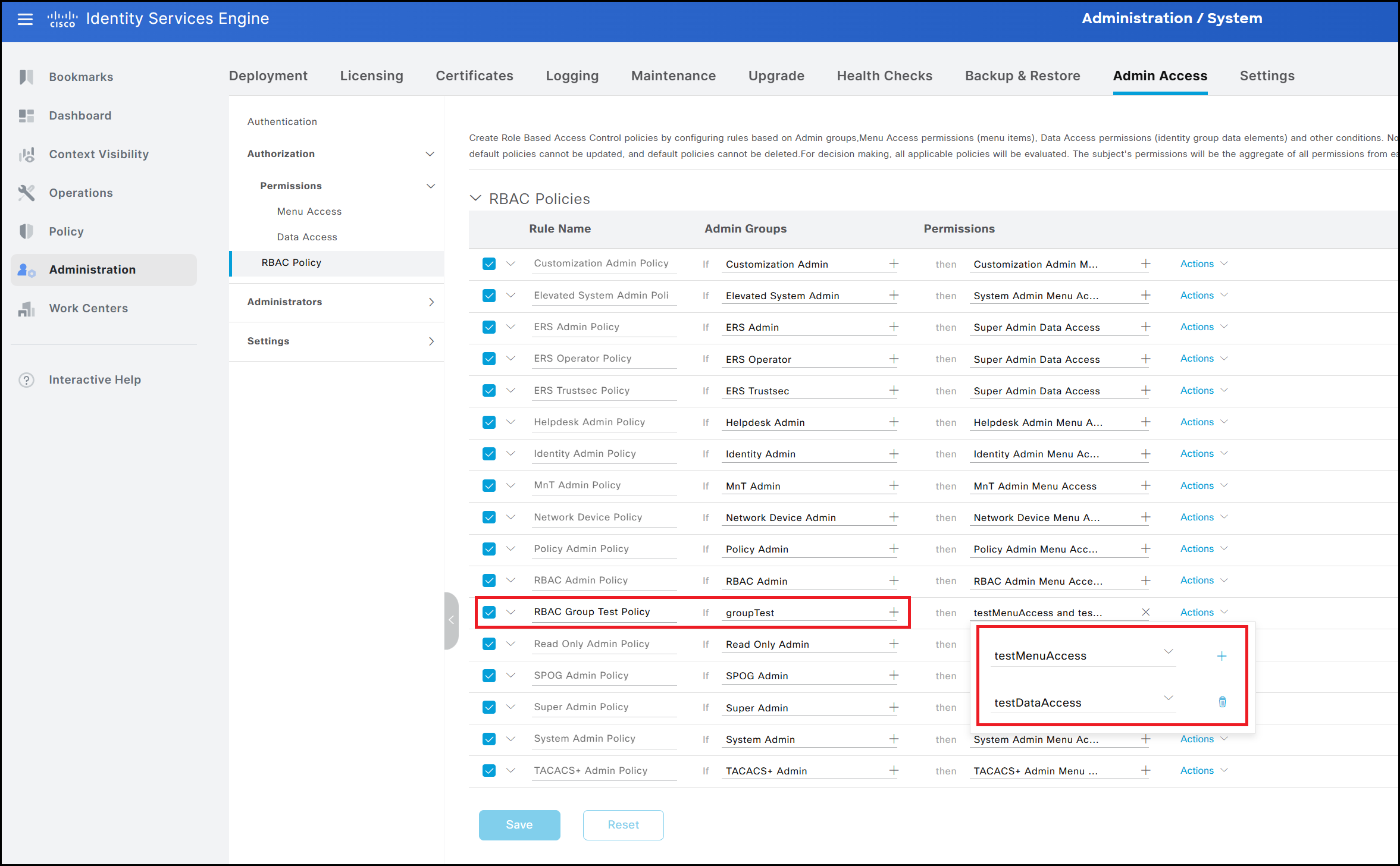This screenshot has height=866, width=1400.
Task: Open the Backup & Restore tab
Action: 1022,76
